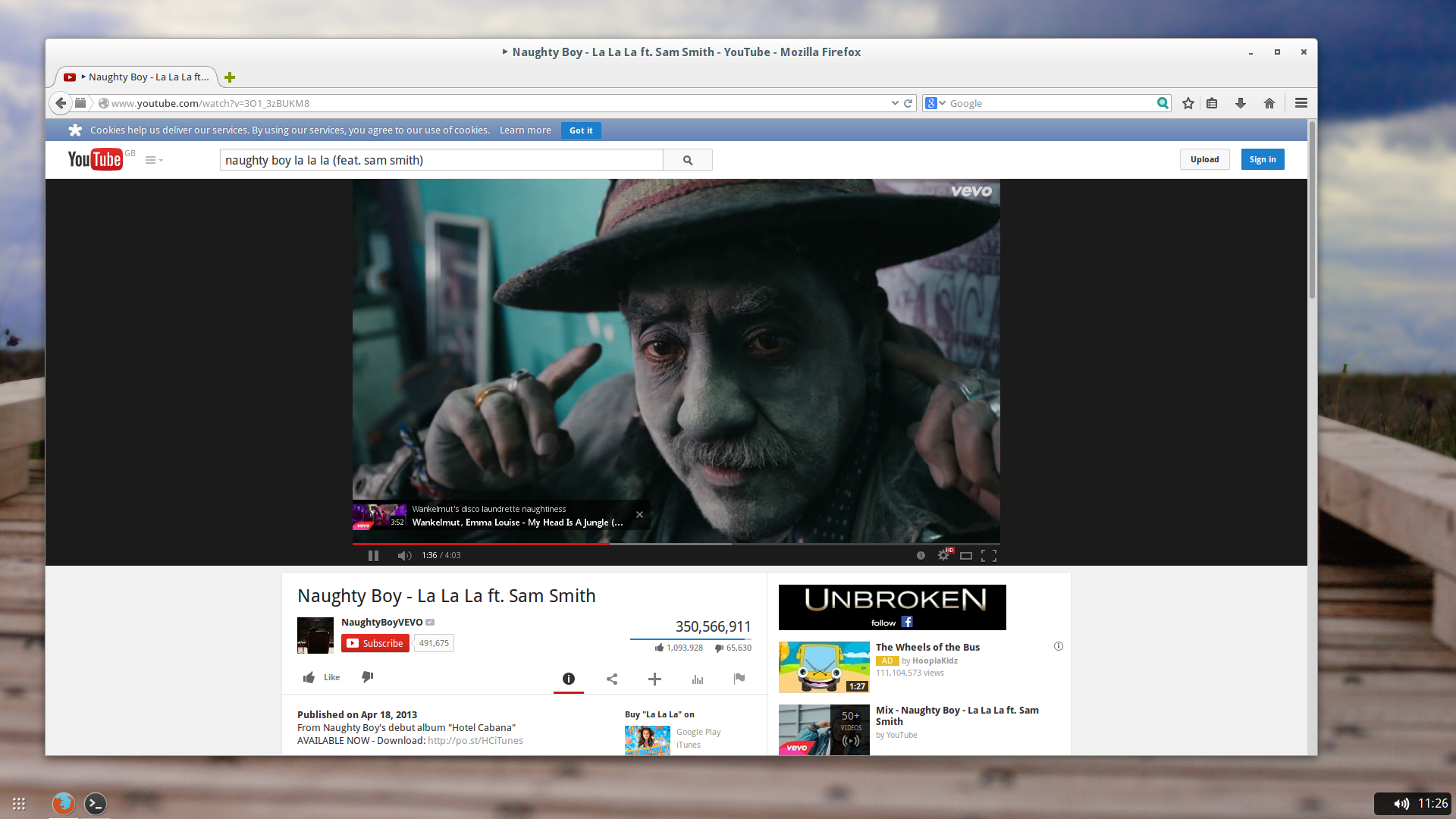Click the subscriber count 491,675
Viewport: 1456px width, 819px height.
tap(434, 643)
